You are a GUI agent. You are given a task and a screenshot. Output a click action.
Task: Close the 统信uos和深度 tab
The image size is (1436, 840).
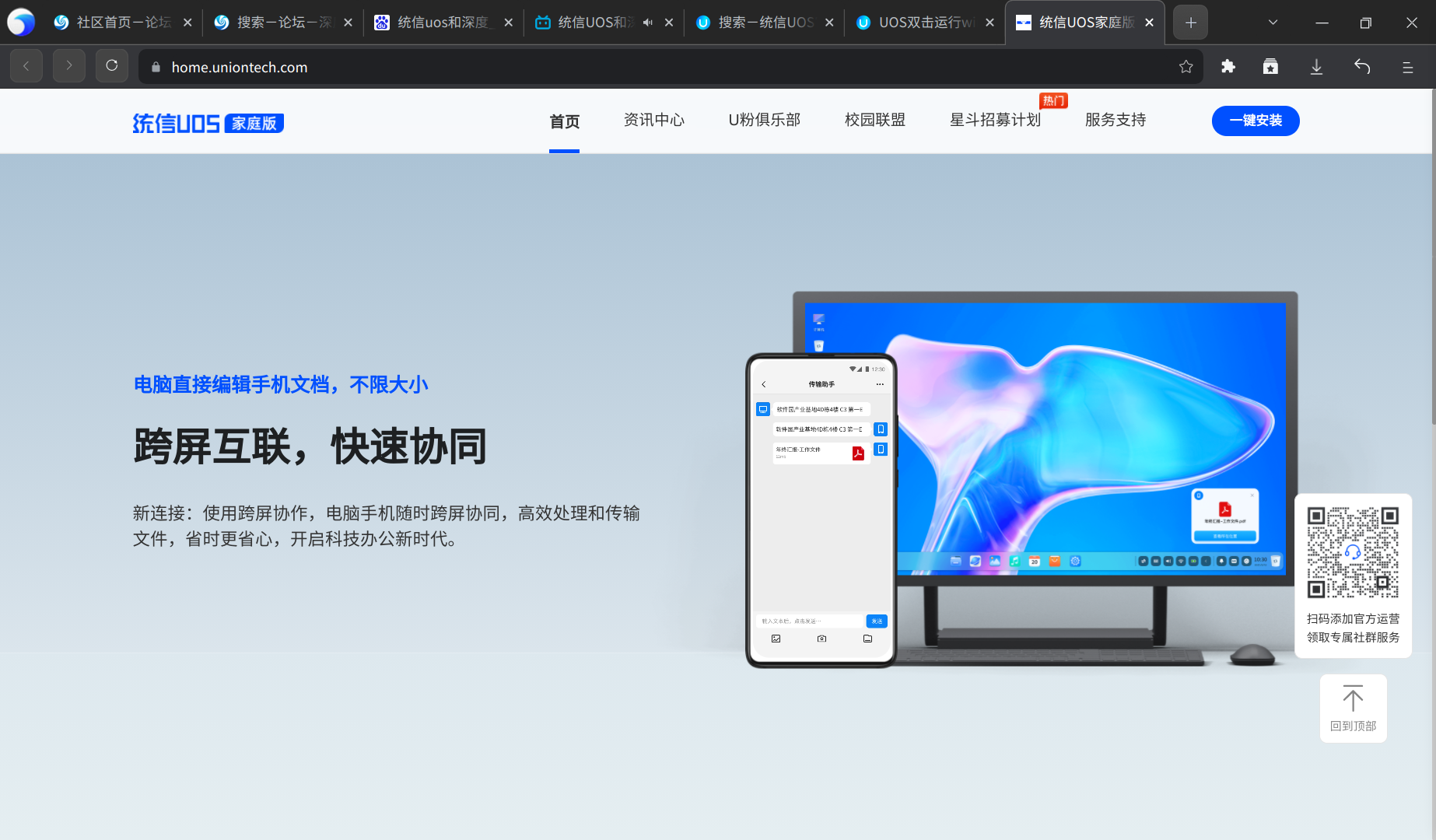(509, 23)
